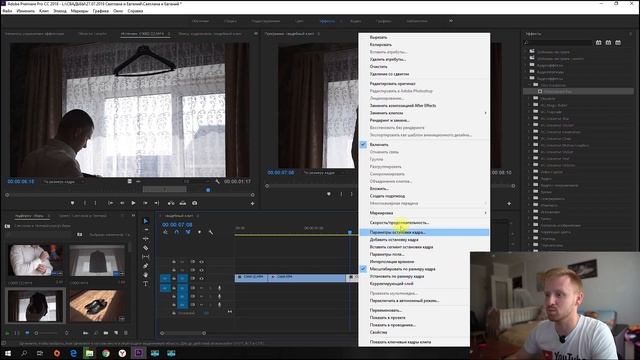640x360 pixels.
Task: Select the Hand tool
Action: pyautogui.click(x=146, y=275)
